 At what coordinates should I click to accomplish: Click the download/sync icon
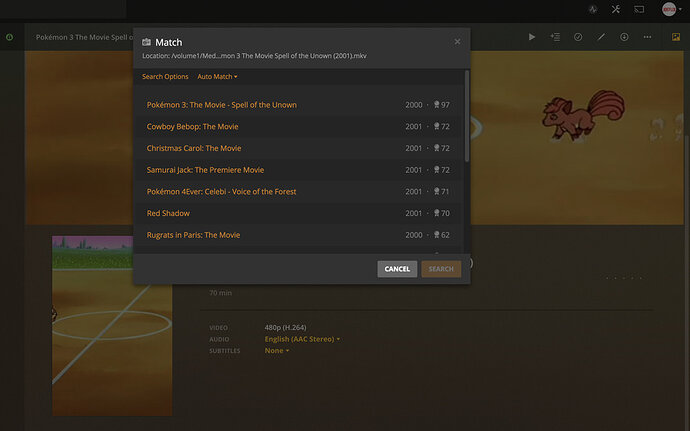pos(624,37)
